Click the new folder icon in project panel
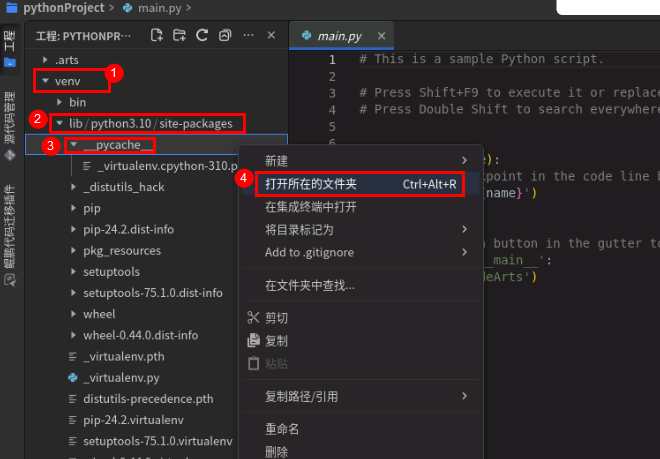The height and width of the screenshot is (459, 660). [179, 35]
